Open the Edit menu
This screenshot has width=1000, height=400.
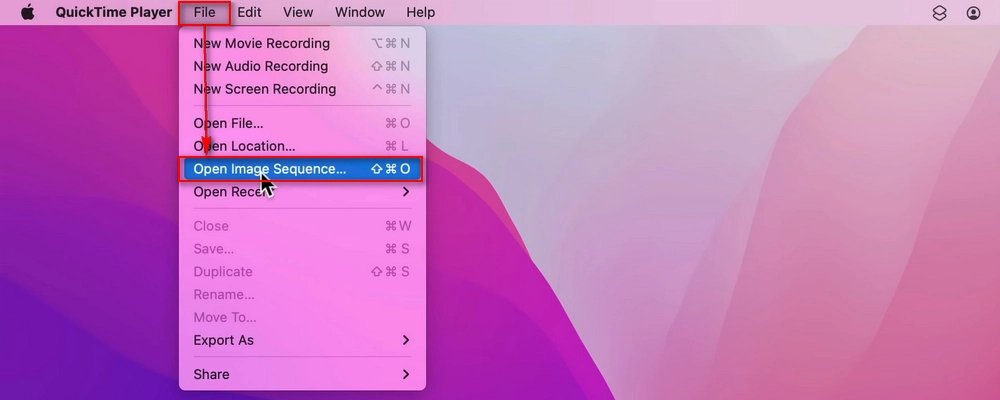click(x=249, y=12)
